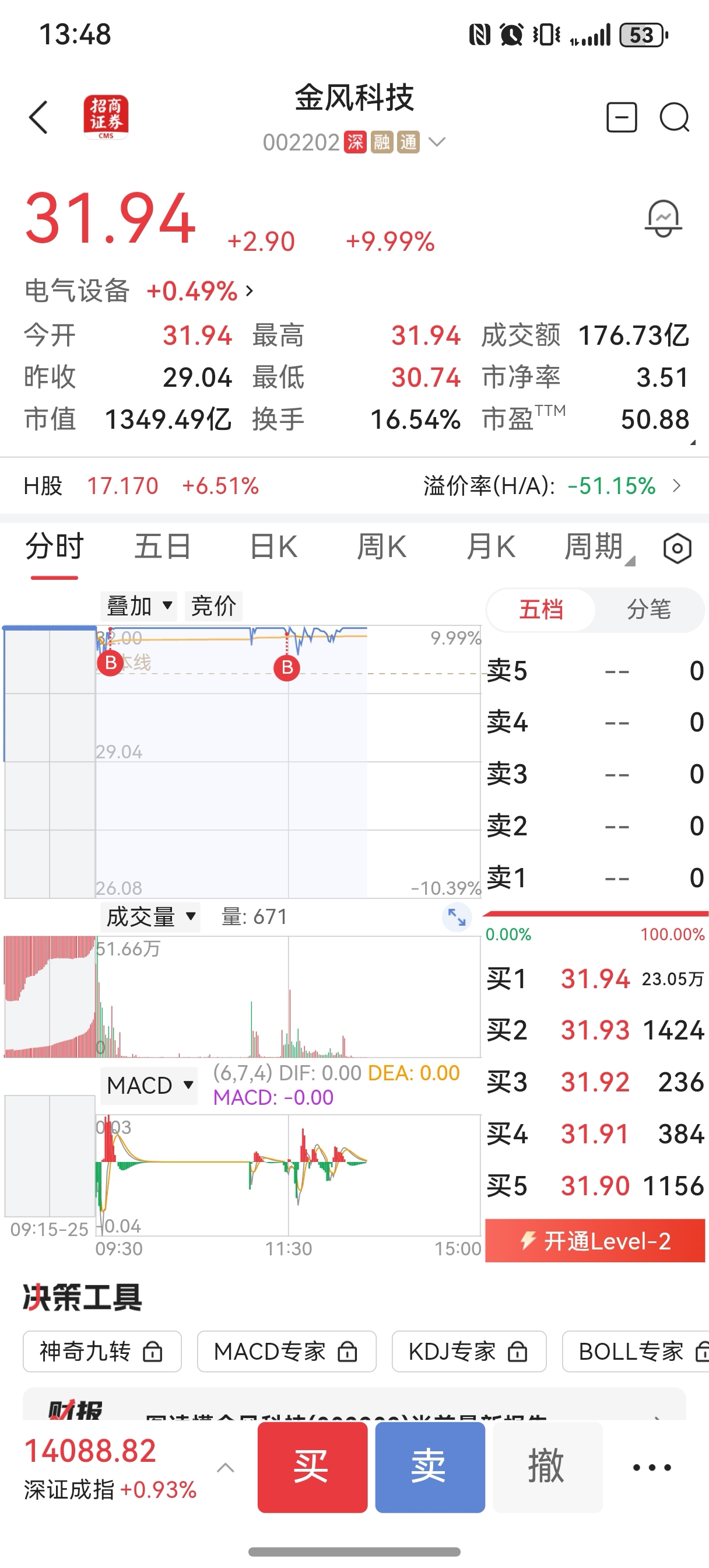This screenshot has width=709, height=1568.
Task: Switch to the 周K tab
Action: [x=381, y=547]
